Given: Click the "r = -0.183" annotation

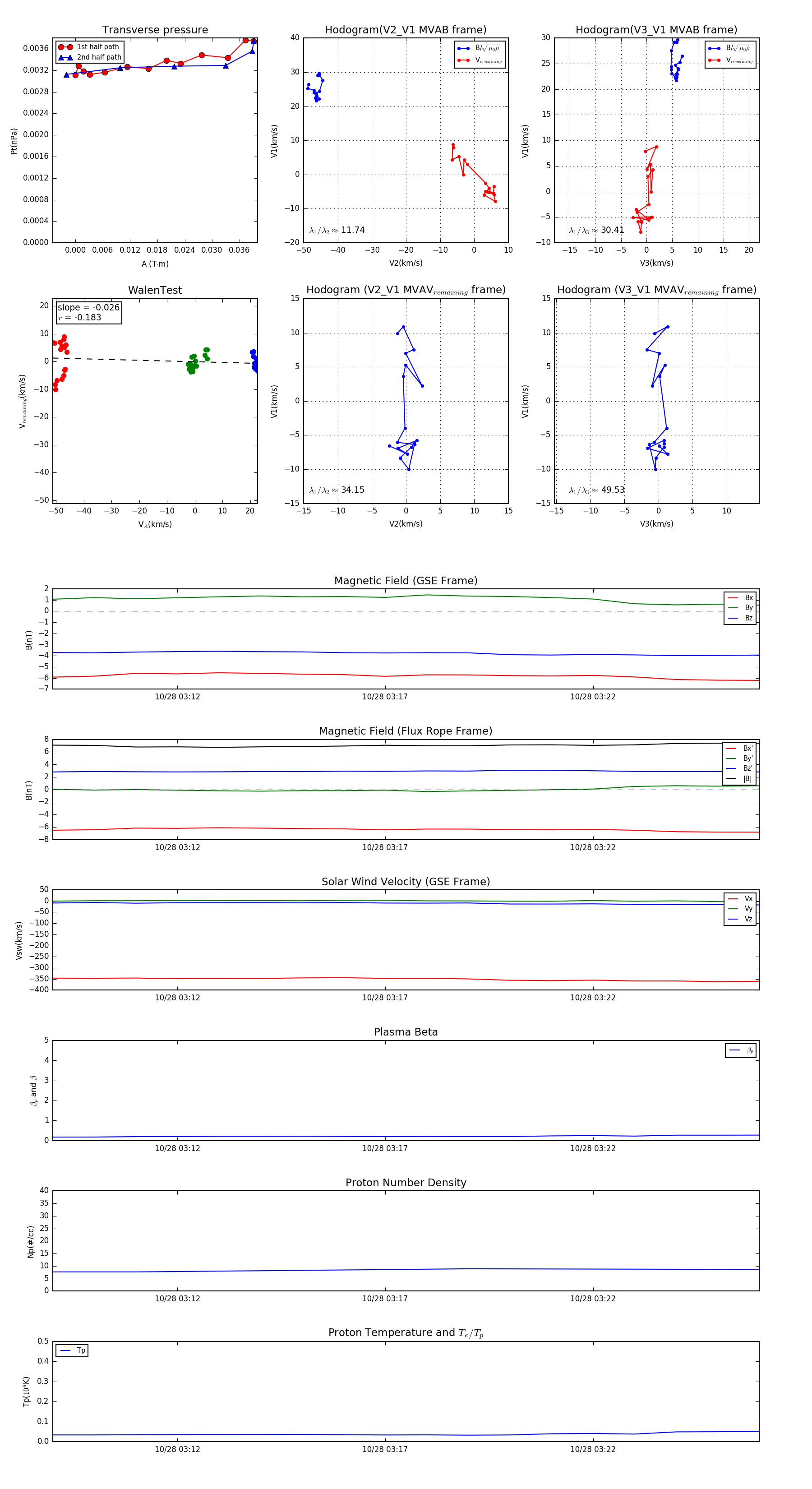Looking at the screenshot, I should pos(79,317).
